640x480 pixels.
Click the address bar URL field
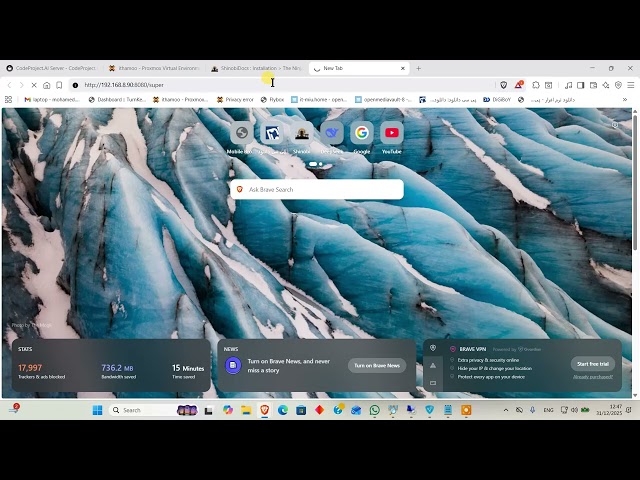point(282,85)
